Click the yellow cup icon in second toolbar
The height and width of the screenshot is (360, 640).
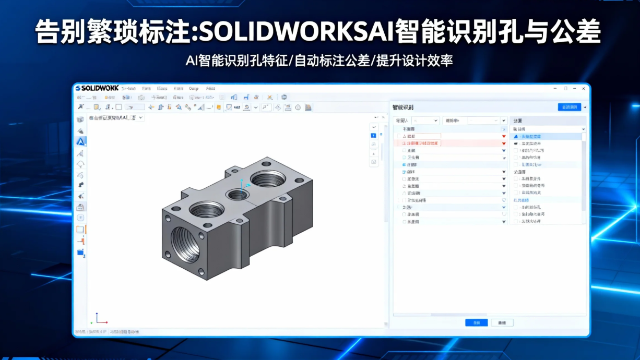click(219, 107)
